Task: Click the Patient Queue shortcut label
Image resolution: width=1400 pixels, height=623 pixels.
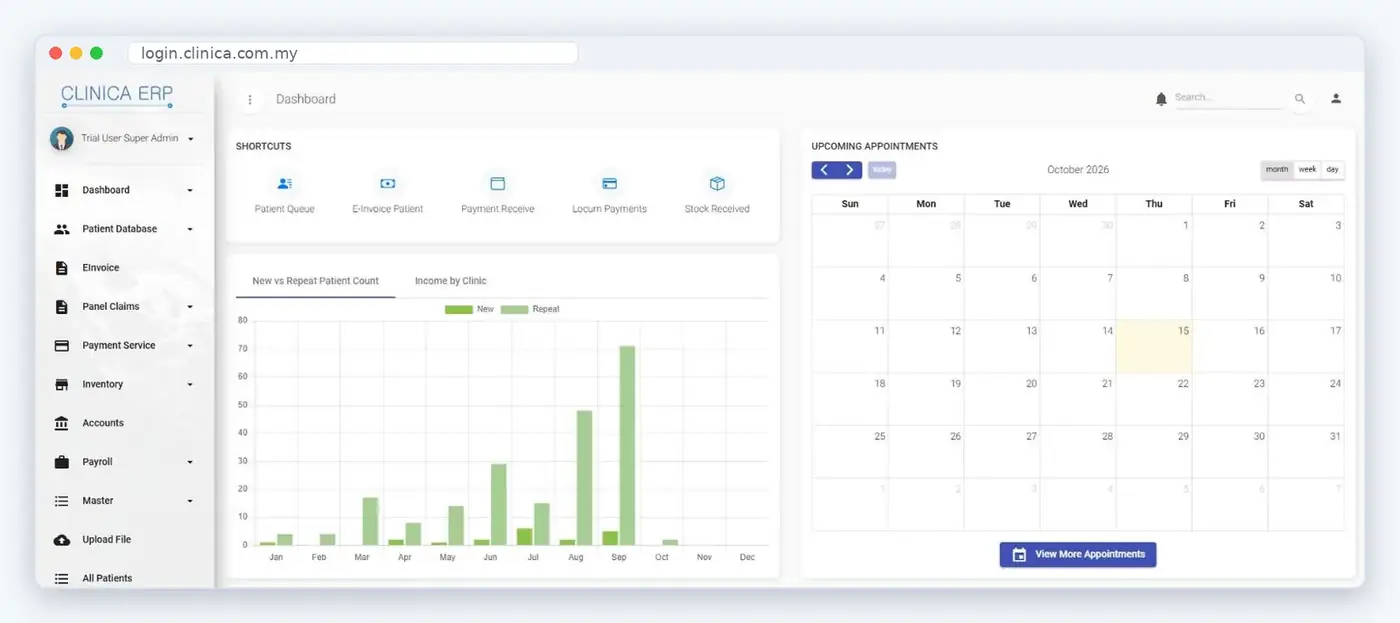Action: (285, 209)
